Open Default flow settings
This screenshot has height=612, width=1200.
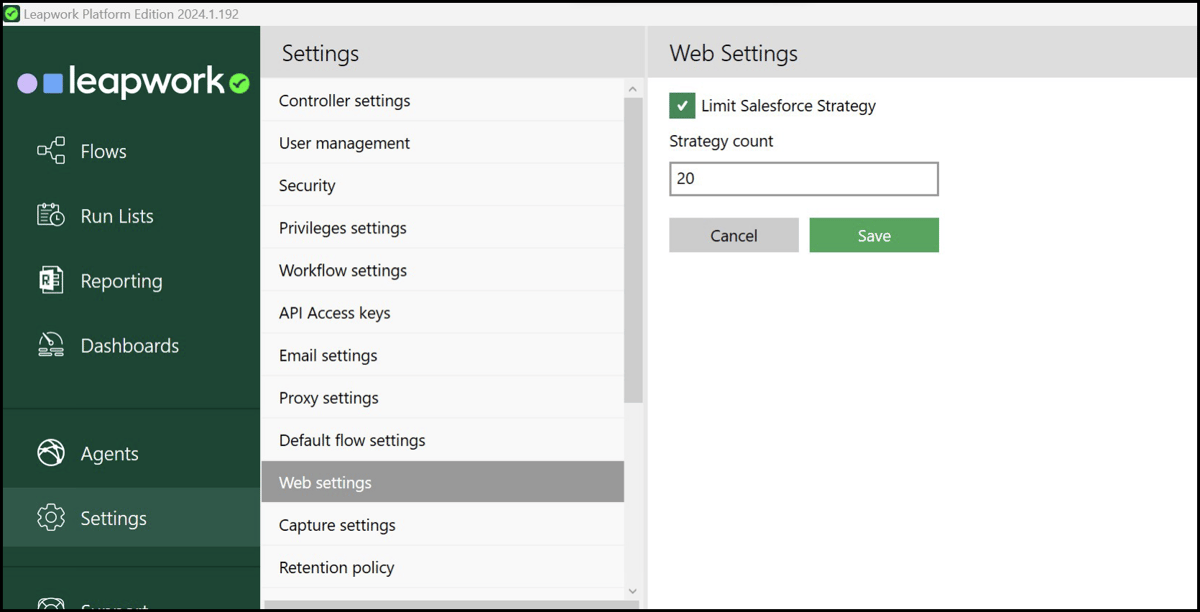351,439
